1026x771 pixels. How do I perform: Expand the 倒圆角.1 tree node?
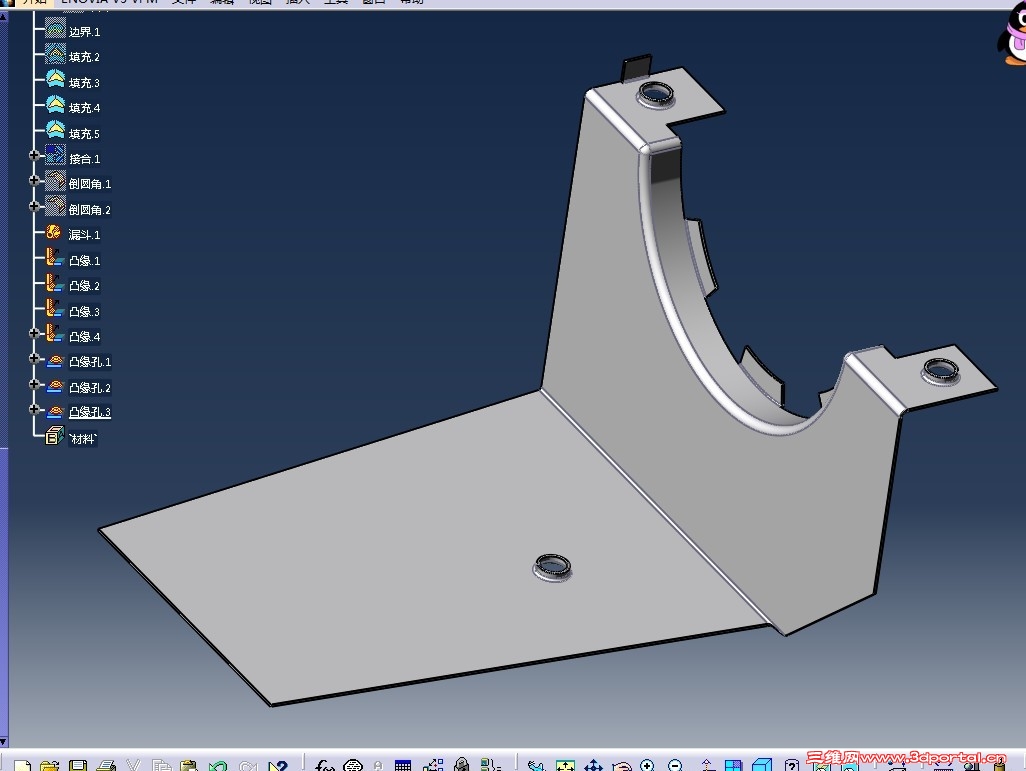[35, 180]
